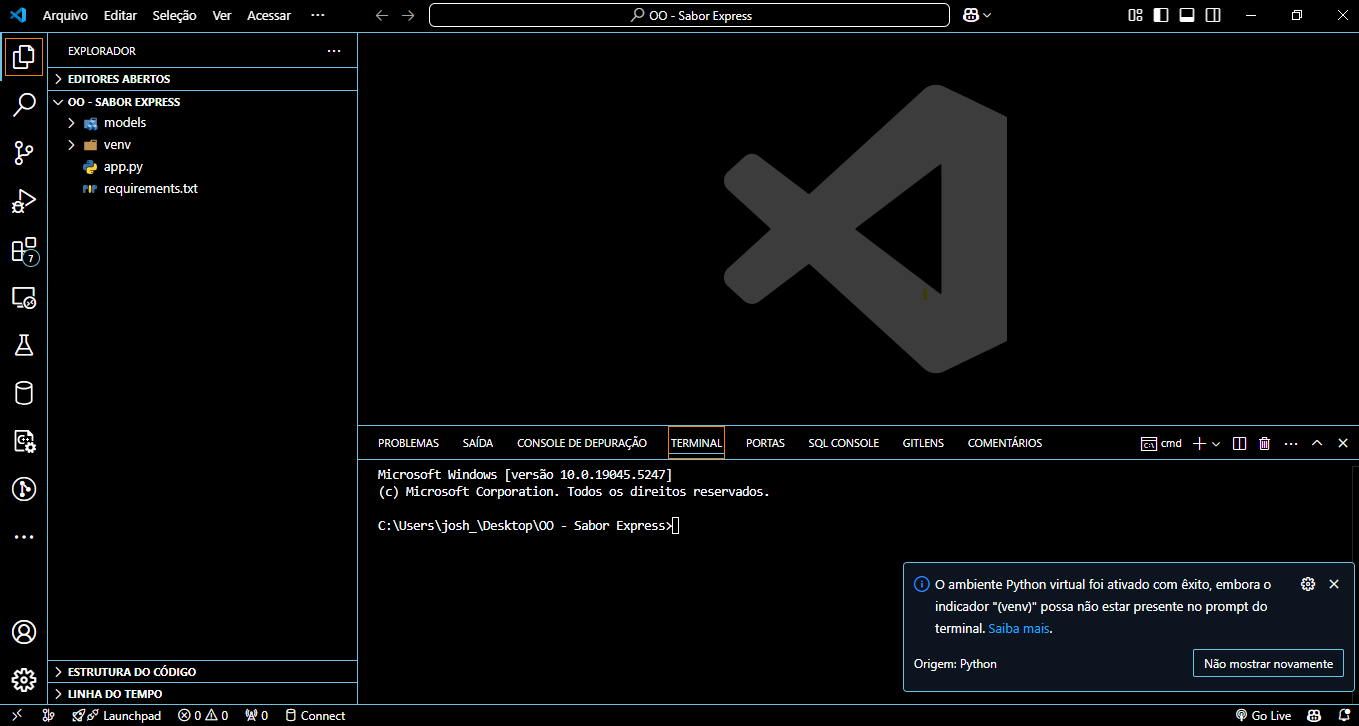The width and height of the screenshot is (1359, 726).
Task: Click Go Live in status bar
Action: click(x=1263, y=715)
